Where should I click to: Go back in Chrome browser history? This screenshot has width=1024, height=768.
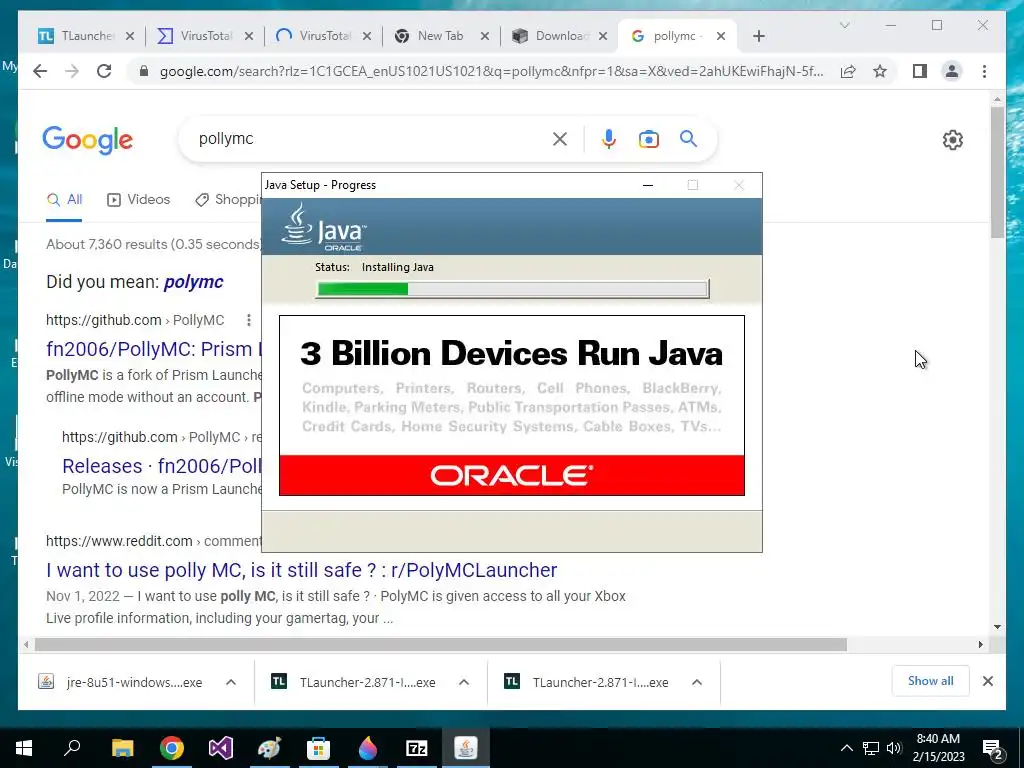pyautogui.click(x=40, y=71)
